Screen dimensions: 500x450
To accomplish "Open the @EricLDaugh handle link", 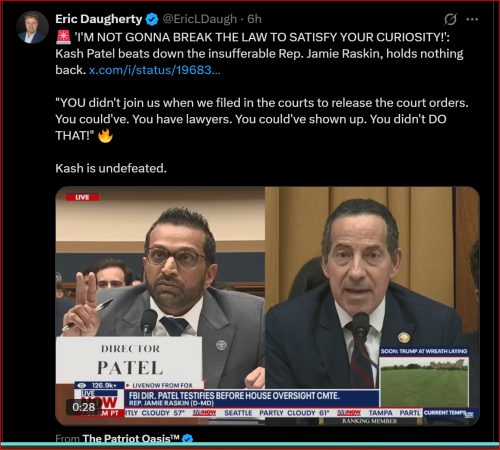I will click(200, 19).
